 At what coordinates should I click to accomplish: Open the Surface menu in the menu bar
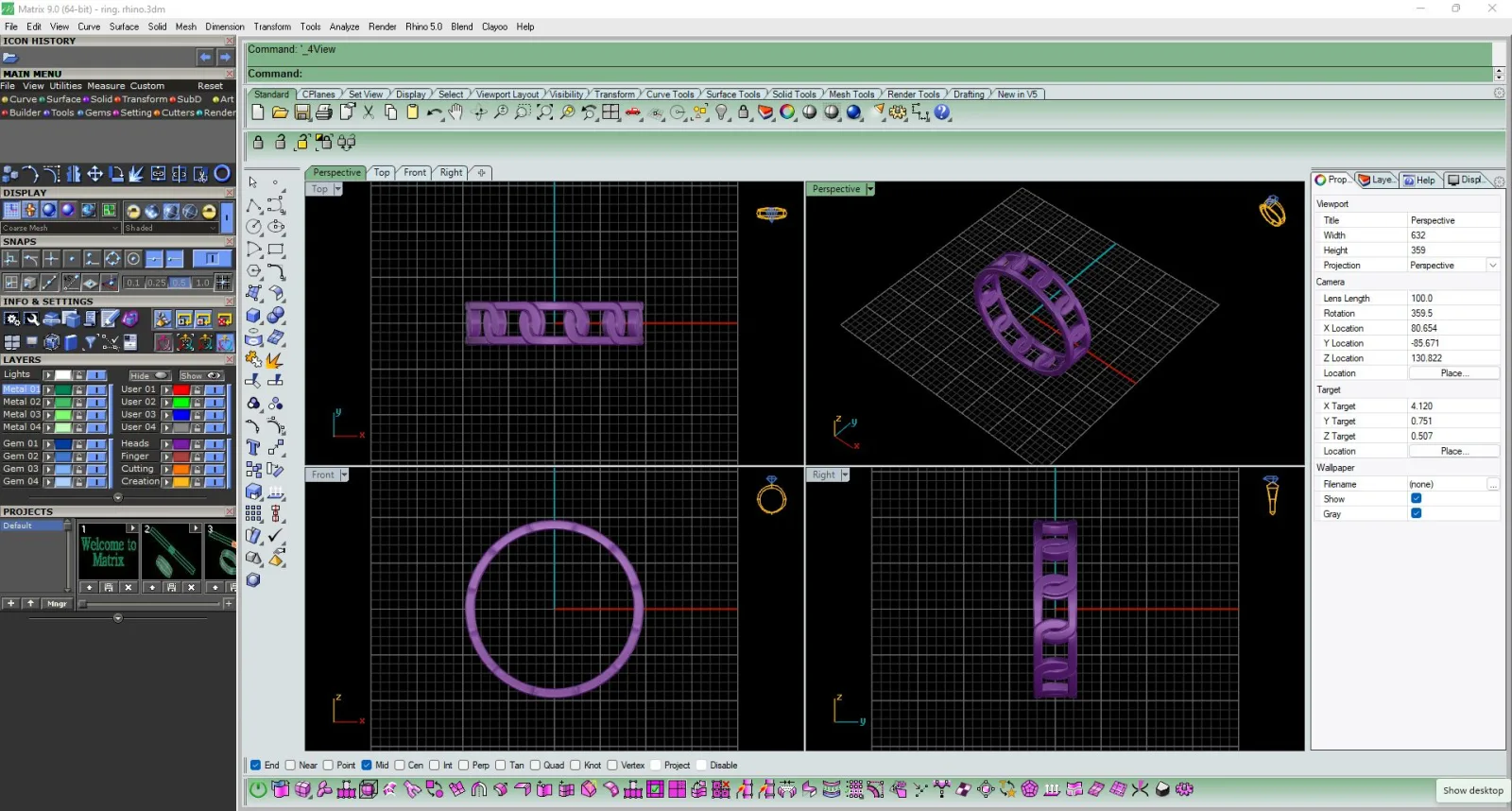[124, 26]
